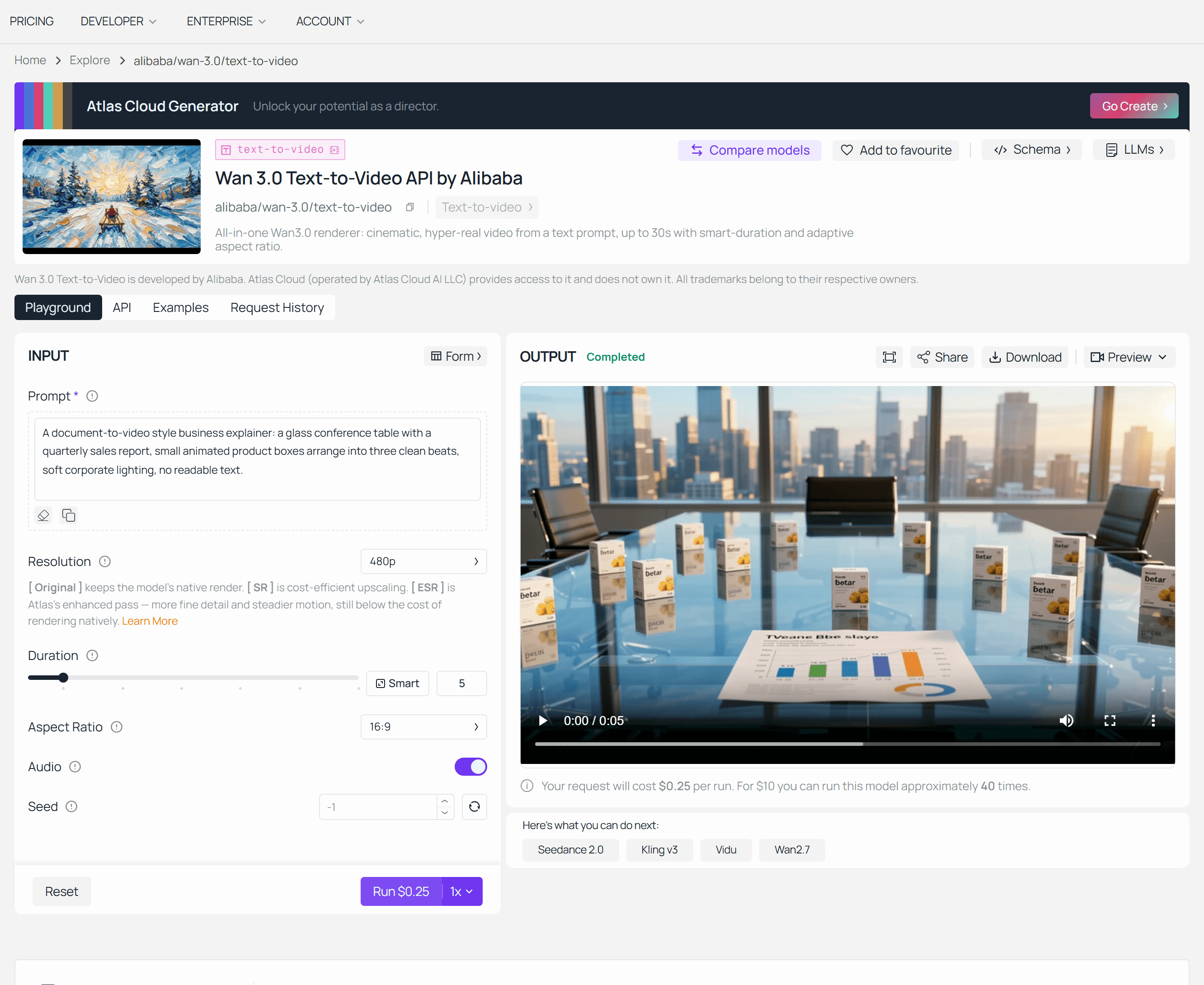Click in the Prompt text area
This screenshot has height=985, width=1204.
click(258, 460)
